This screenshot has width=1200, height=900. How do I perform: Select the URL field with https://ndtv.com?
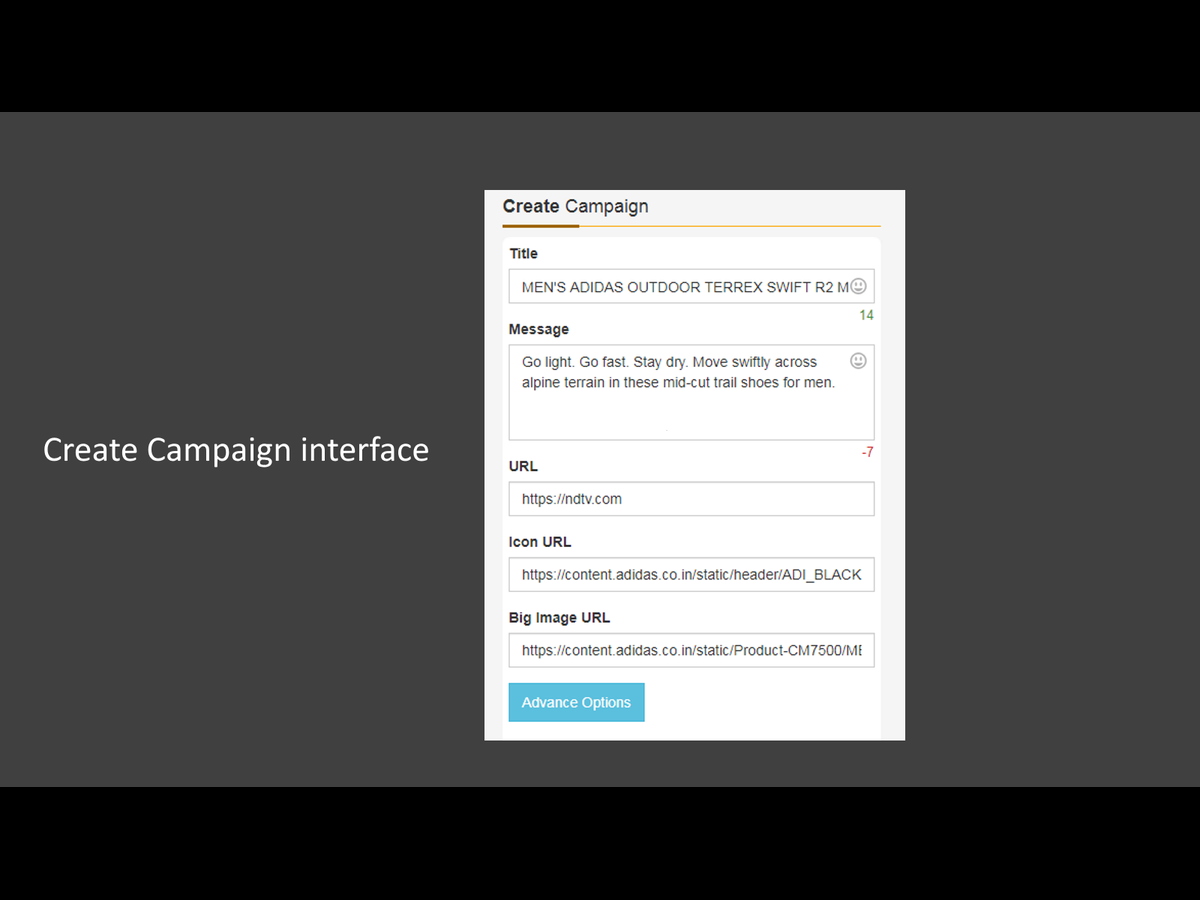[692, 499]
